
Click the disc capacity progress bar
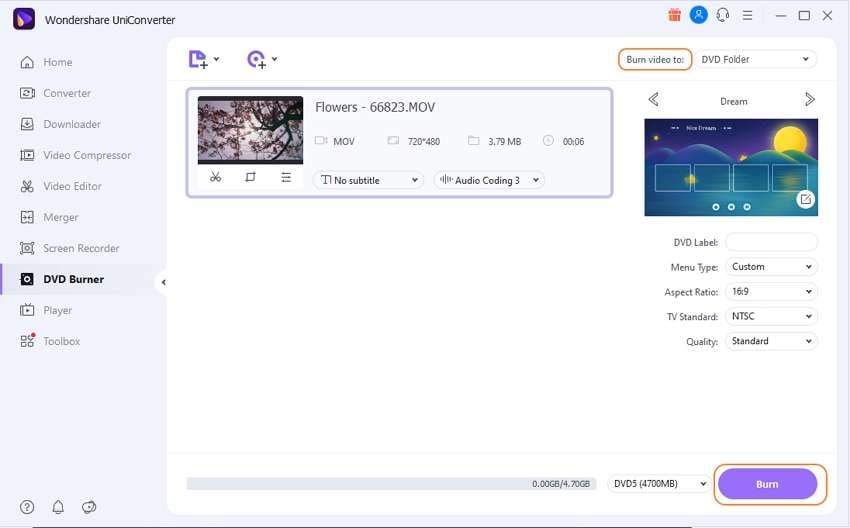coord(391,484)
